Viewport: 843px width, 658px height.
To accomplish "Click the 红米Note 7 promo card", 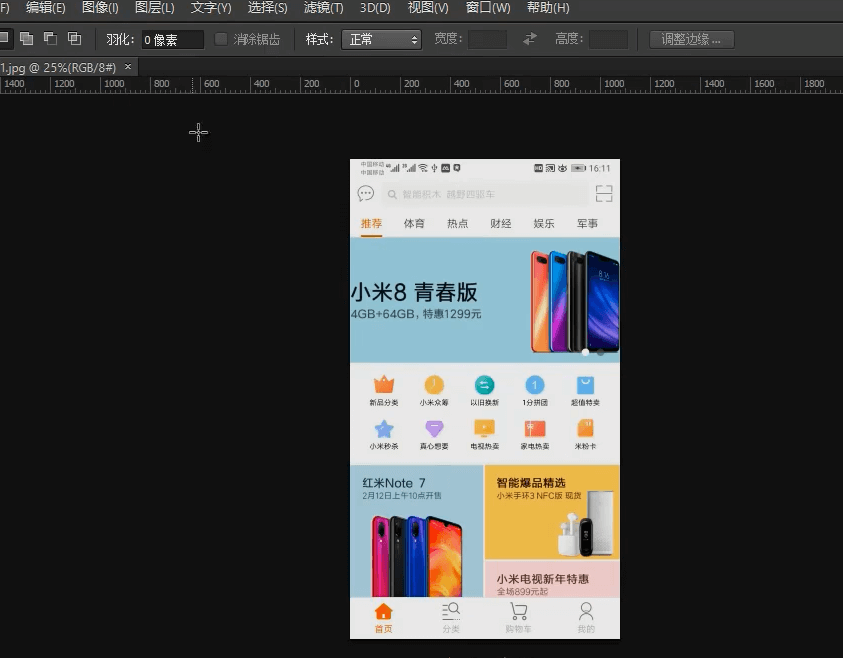I will [417, 531].
